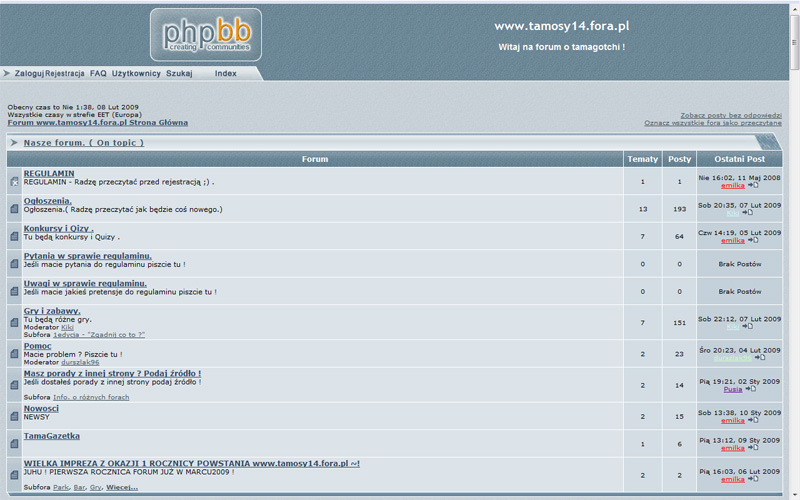Image resolution: width=800 pixels, height=500 pixels.
Task: Click the vertical page scrollbar
Action: click(794, 250)
